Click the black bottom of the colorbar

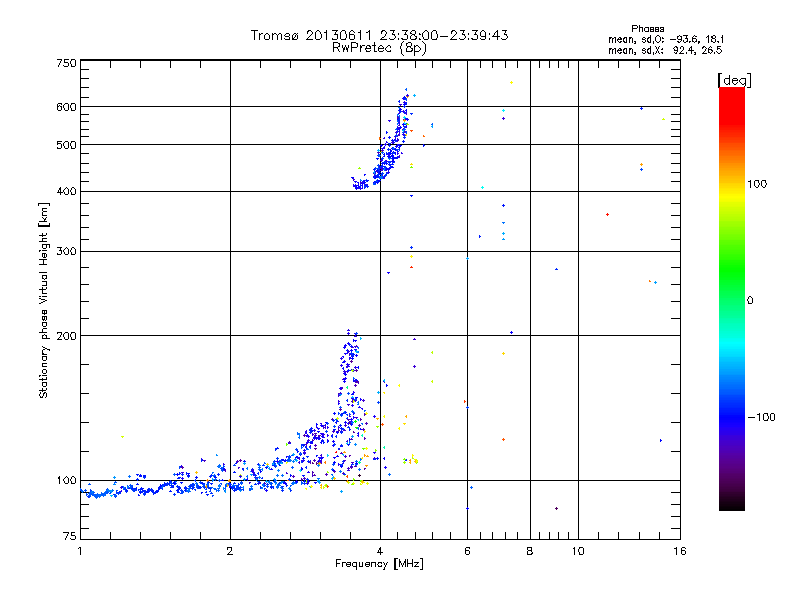tap(732, 503)
